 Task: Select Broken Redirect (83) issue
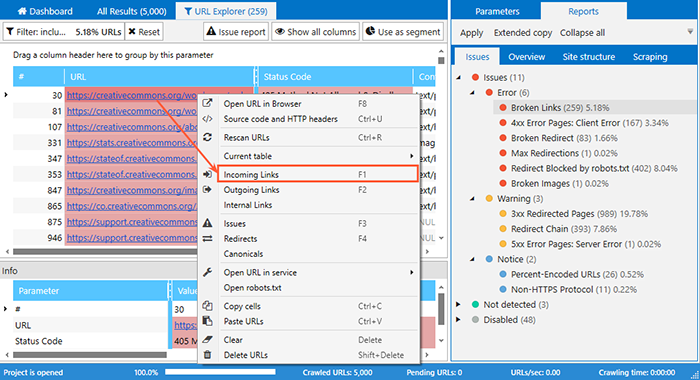pos(564,138)
